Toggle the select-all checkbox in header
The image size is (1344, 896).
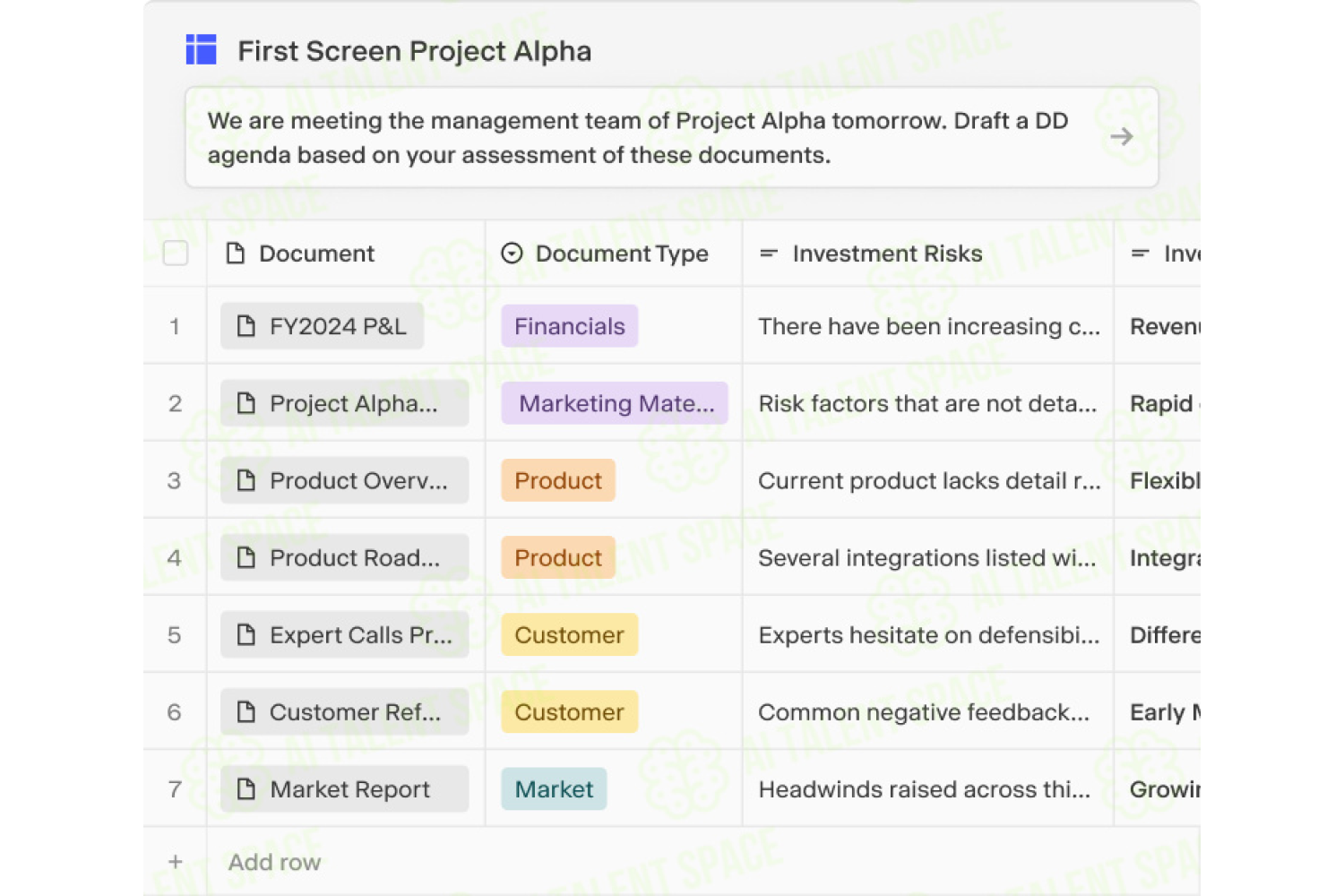[176, 254]
